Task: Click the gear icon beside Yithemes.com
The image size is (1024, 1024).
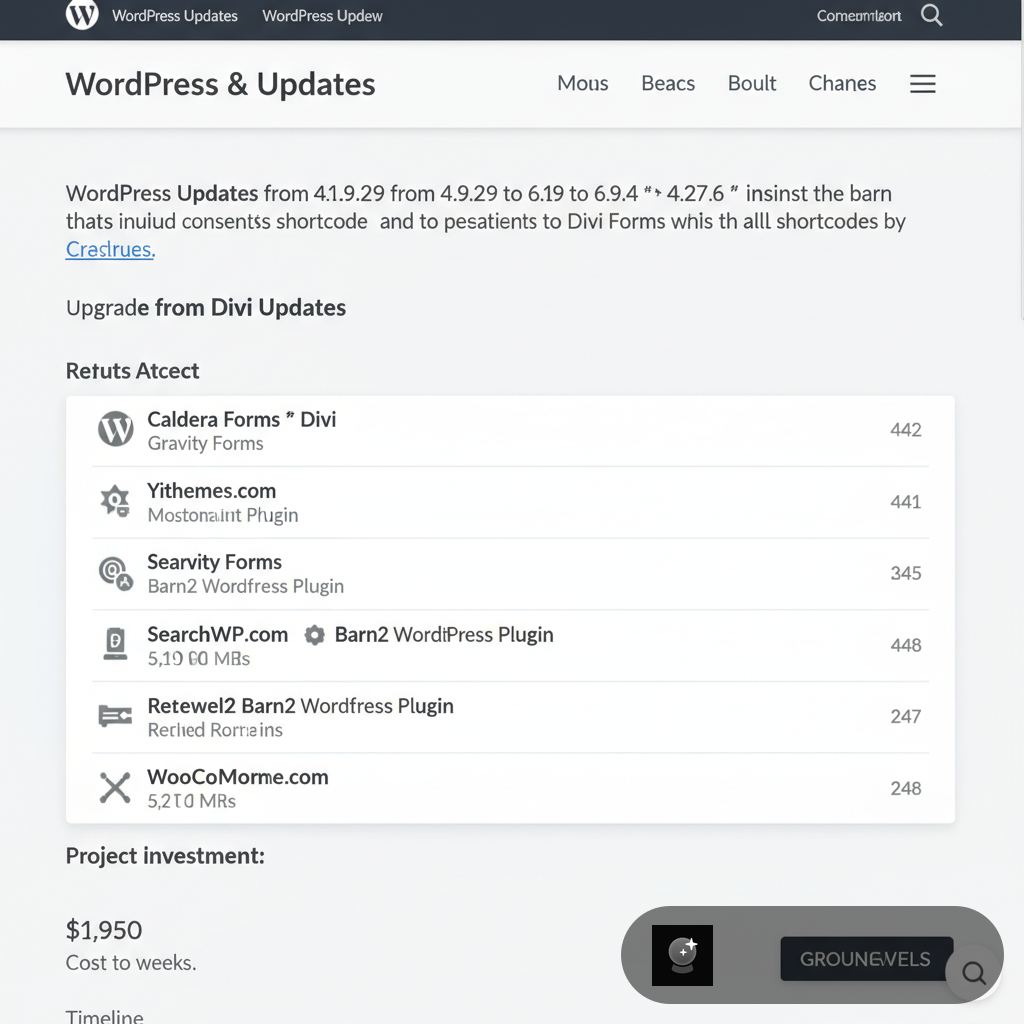Action: point(115,501)
